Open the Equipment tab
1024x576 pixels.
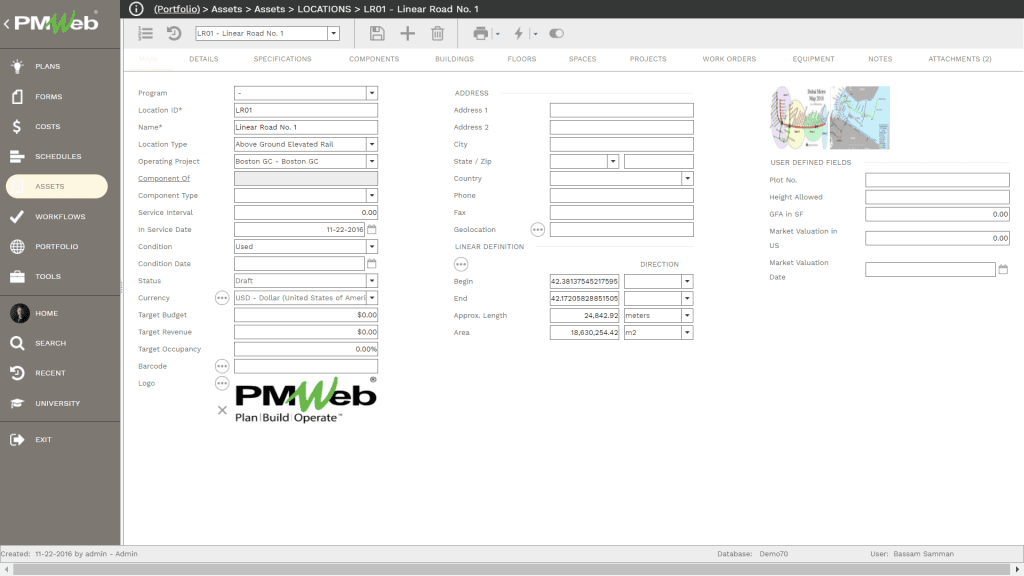pos(813,59)
